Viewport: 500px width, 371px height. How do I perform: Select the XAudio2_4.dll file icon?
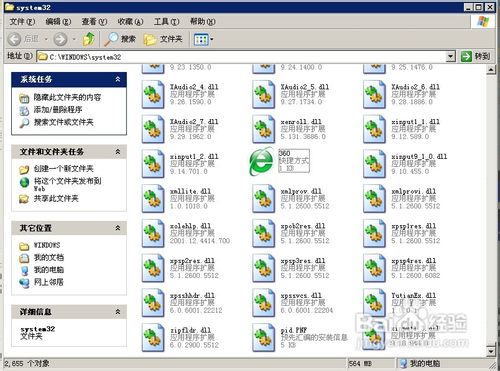pos(153,94)
